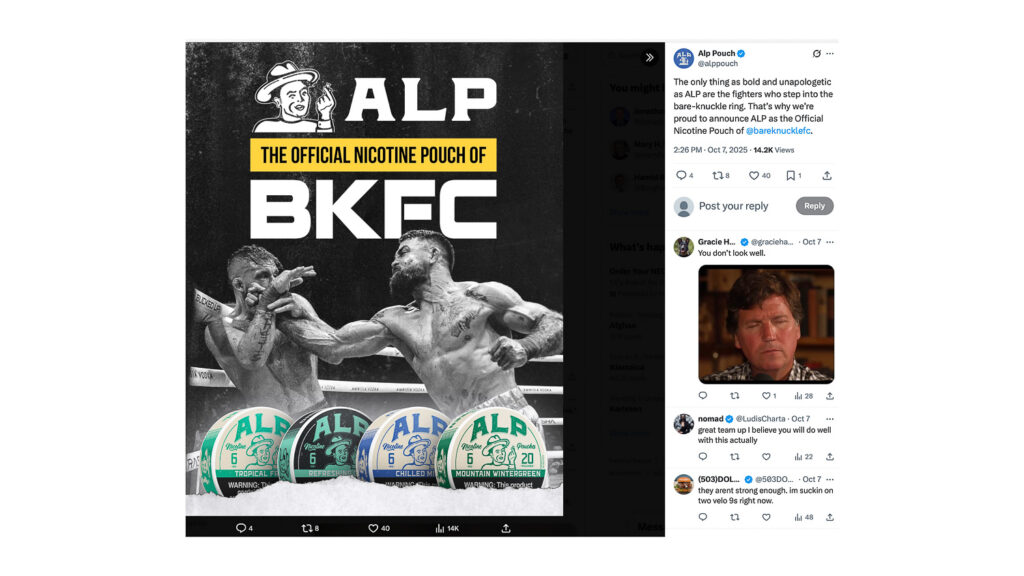
Task: Repost nomad's reply
Action: (x=735, y=456)
